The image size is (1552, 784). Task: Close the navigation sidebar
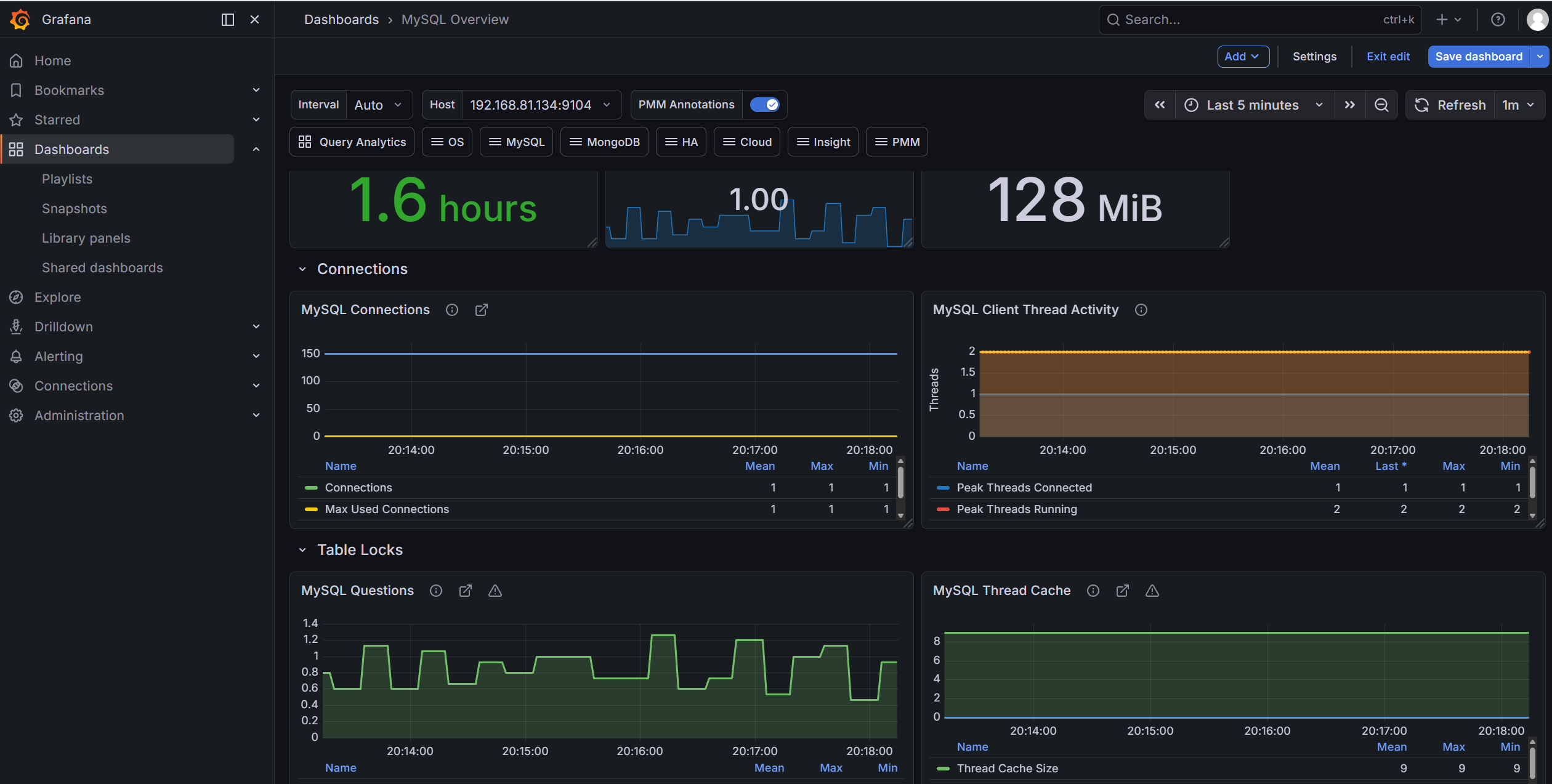254,20
